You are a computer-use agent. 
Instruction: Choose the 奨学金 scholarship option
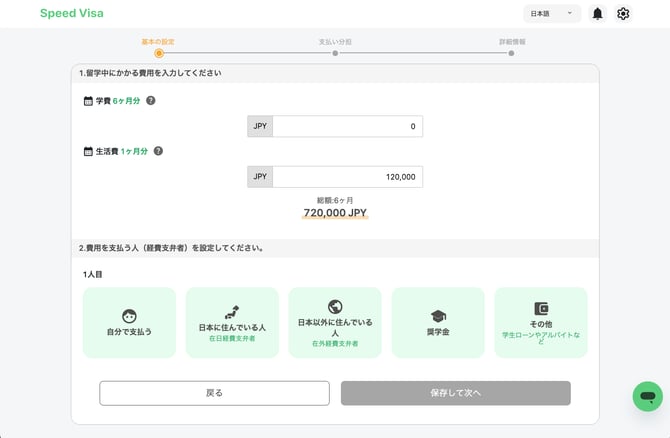[438, 323]
